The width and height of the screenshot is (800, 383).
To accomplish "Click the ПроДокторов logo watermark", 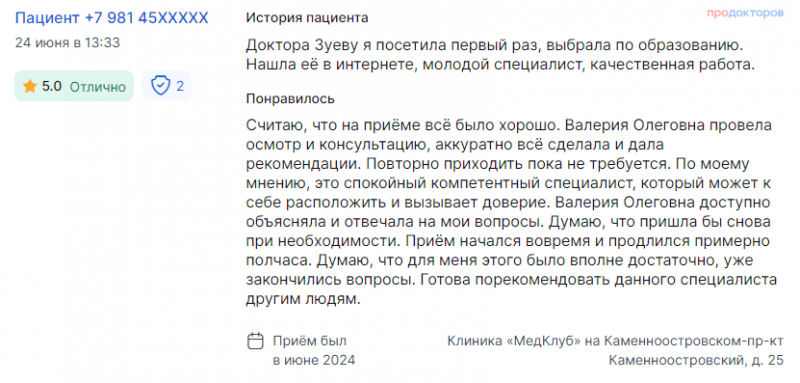I will point(745,13).
